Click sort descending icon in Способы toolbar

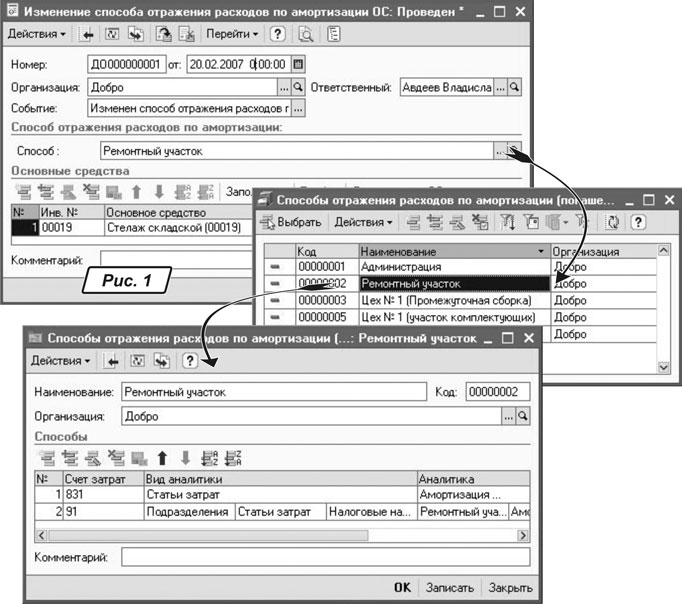(236, 458)
